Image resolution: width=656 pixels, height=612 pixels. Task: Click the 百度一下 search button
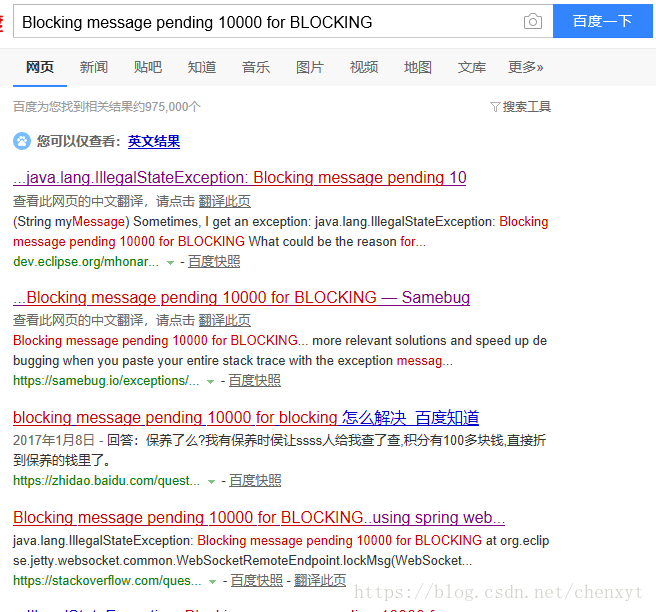pos(602,21)
